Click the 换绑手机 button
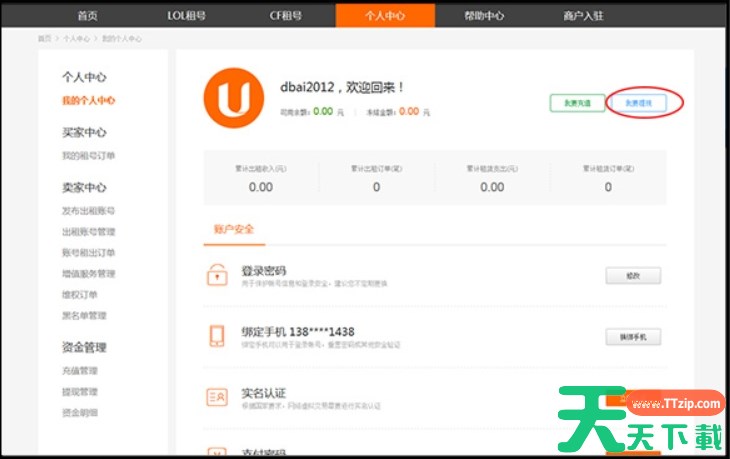 632,337
